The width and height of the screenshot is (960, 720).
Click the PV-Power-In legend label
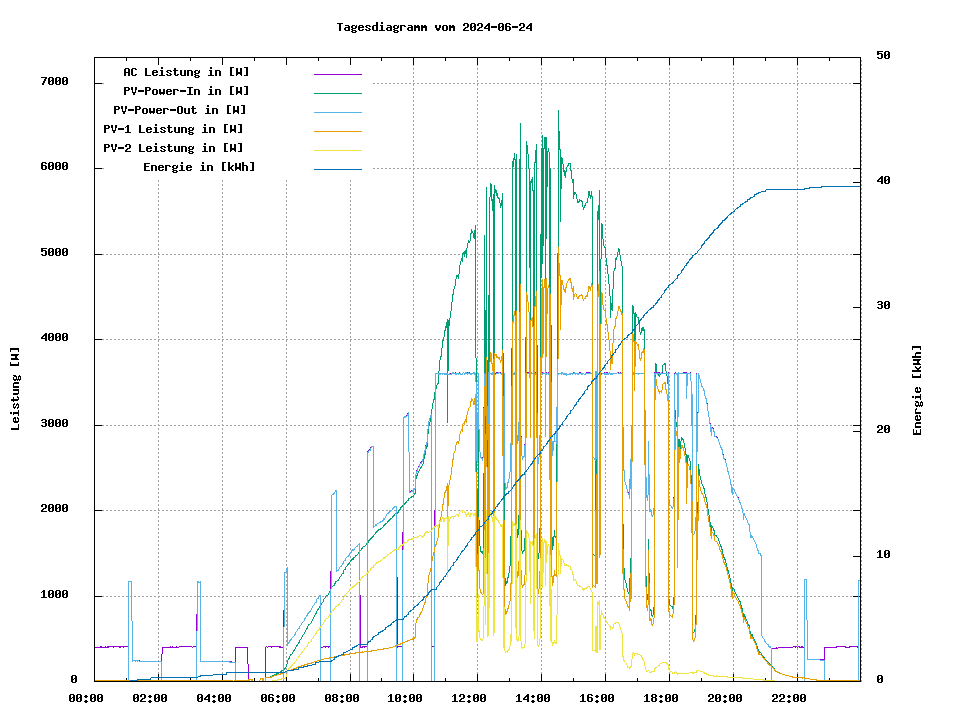pos(193,91)
